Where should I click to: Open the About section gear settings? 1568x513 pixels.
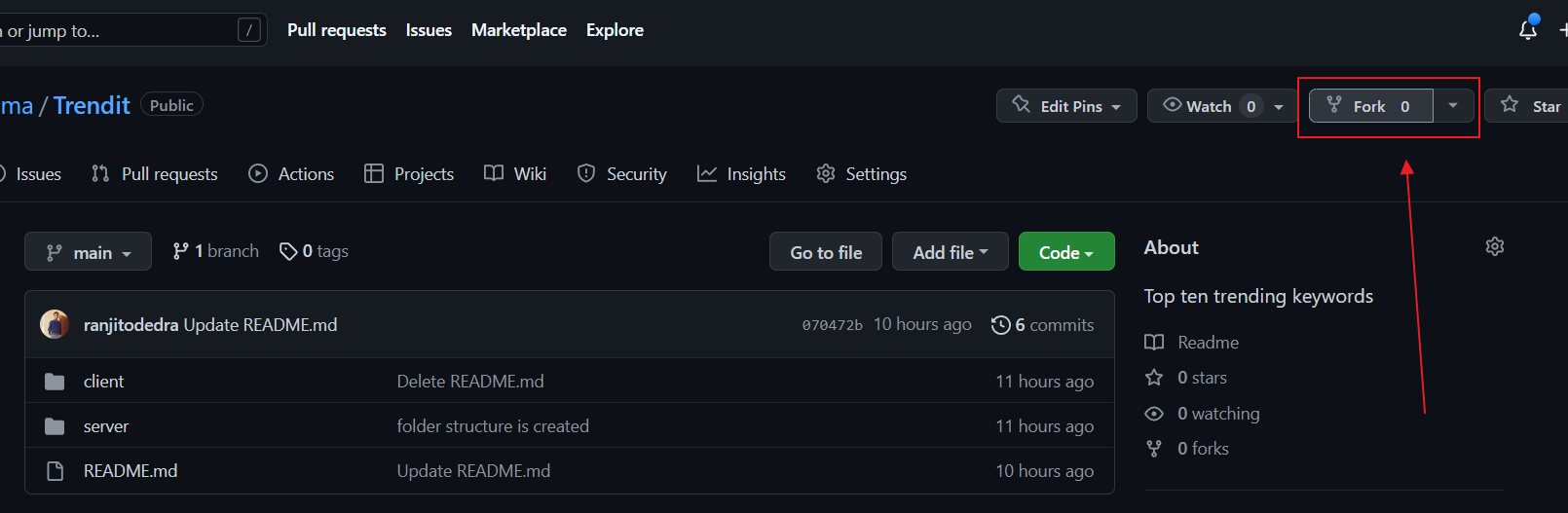(x=1494, y=247)
